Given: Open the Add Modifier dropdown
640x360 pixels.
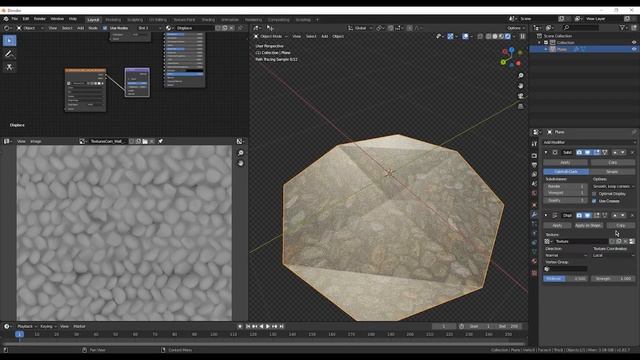Looking at the screenshot, I should pos(589,142).
